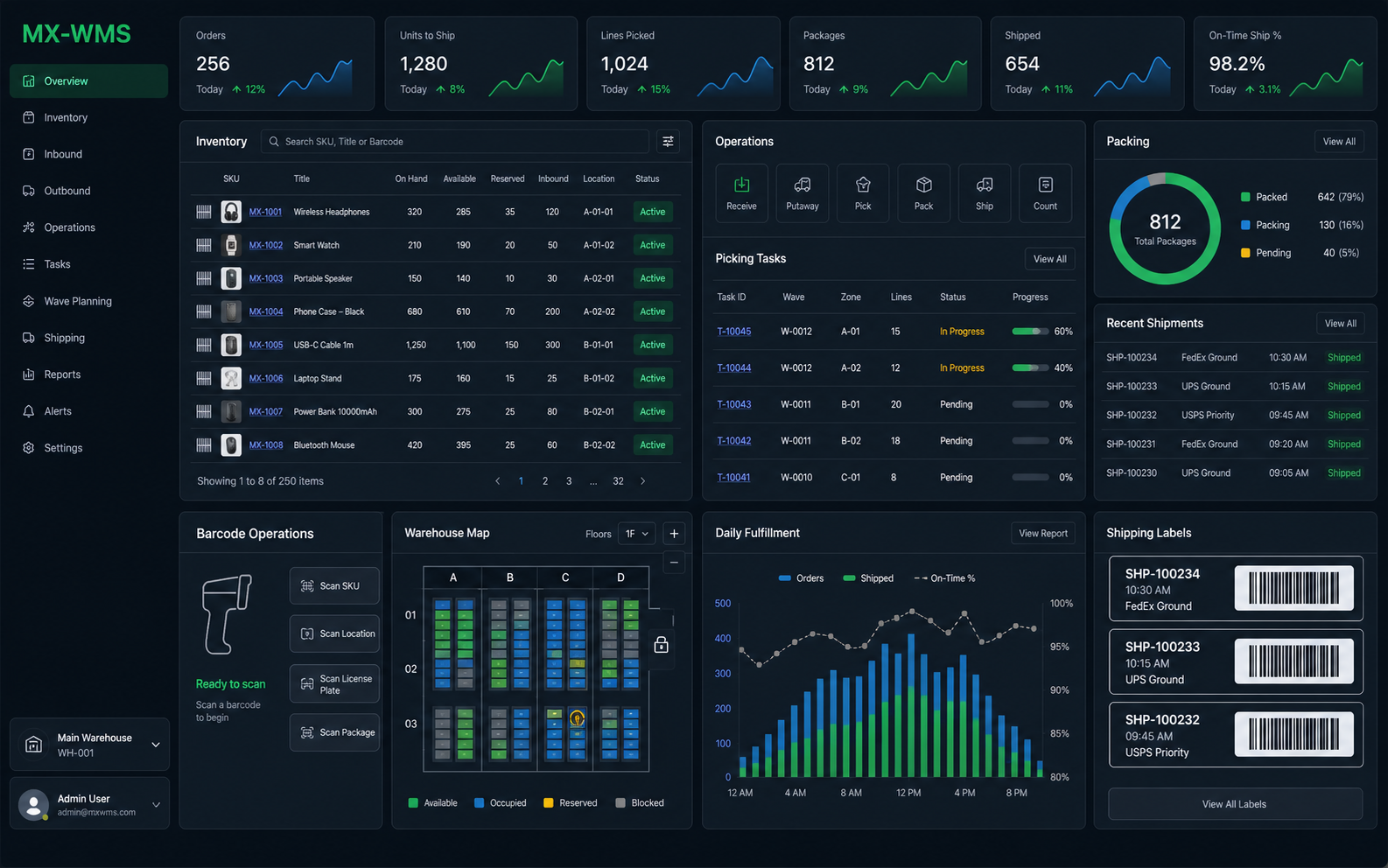Launch the Pack operation
Viewport: 1388px width, 868px height.
(x=923, y=193)
